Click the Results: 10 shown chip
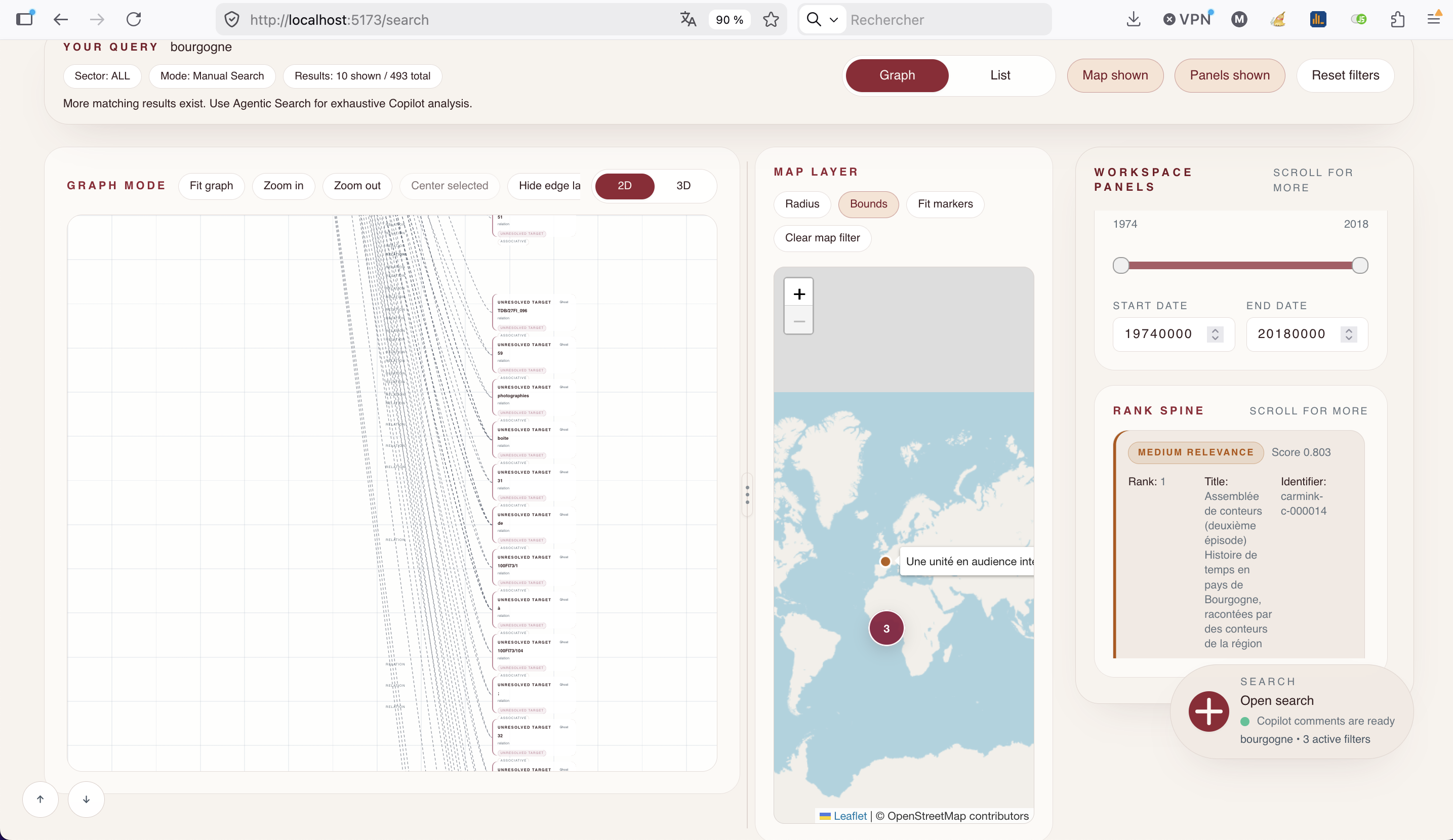 (x=362, y=76)
